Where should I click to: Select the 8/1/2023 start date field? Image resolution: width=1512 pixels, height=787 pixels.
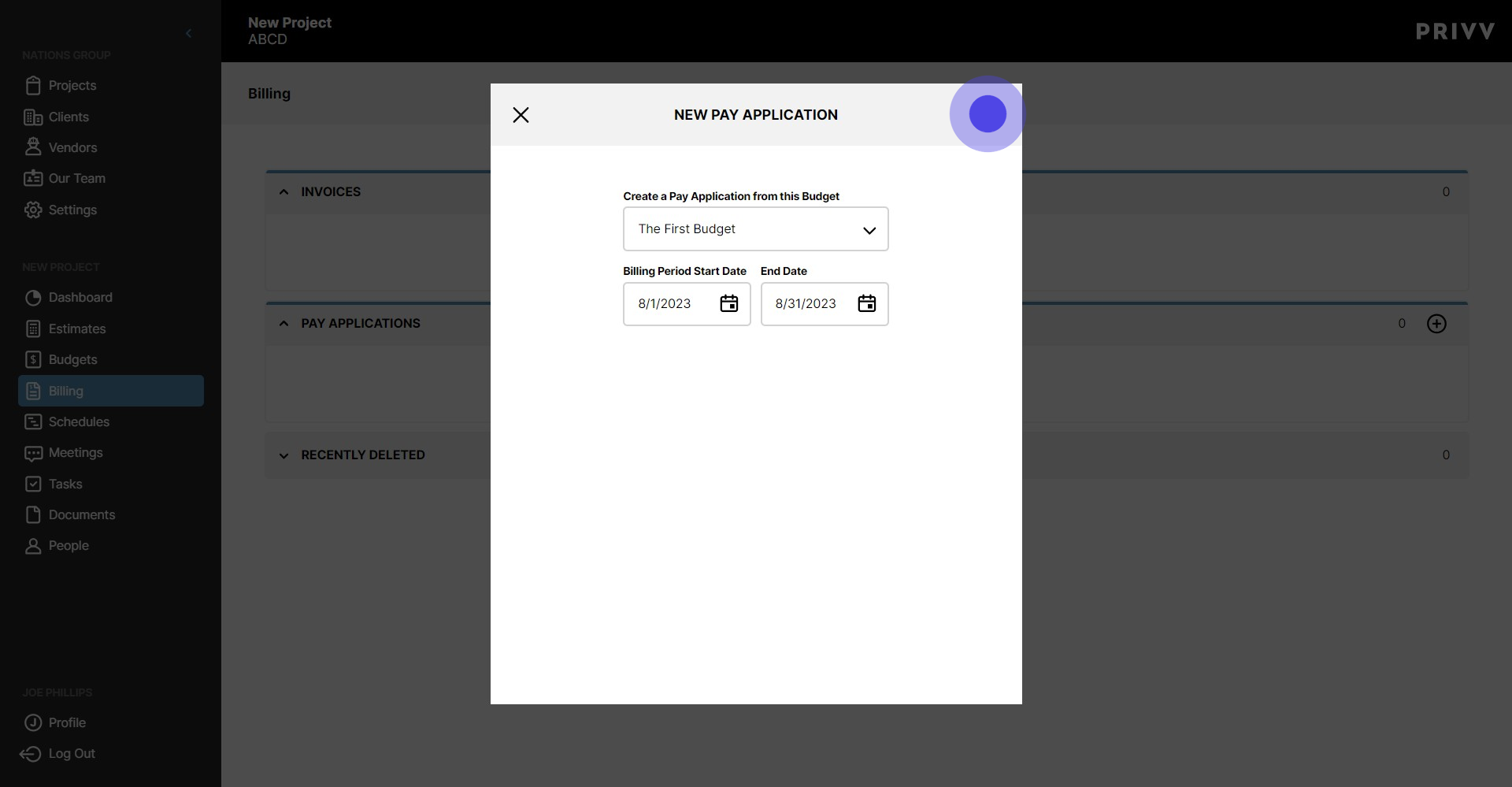[687, 304]
